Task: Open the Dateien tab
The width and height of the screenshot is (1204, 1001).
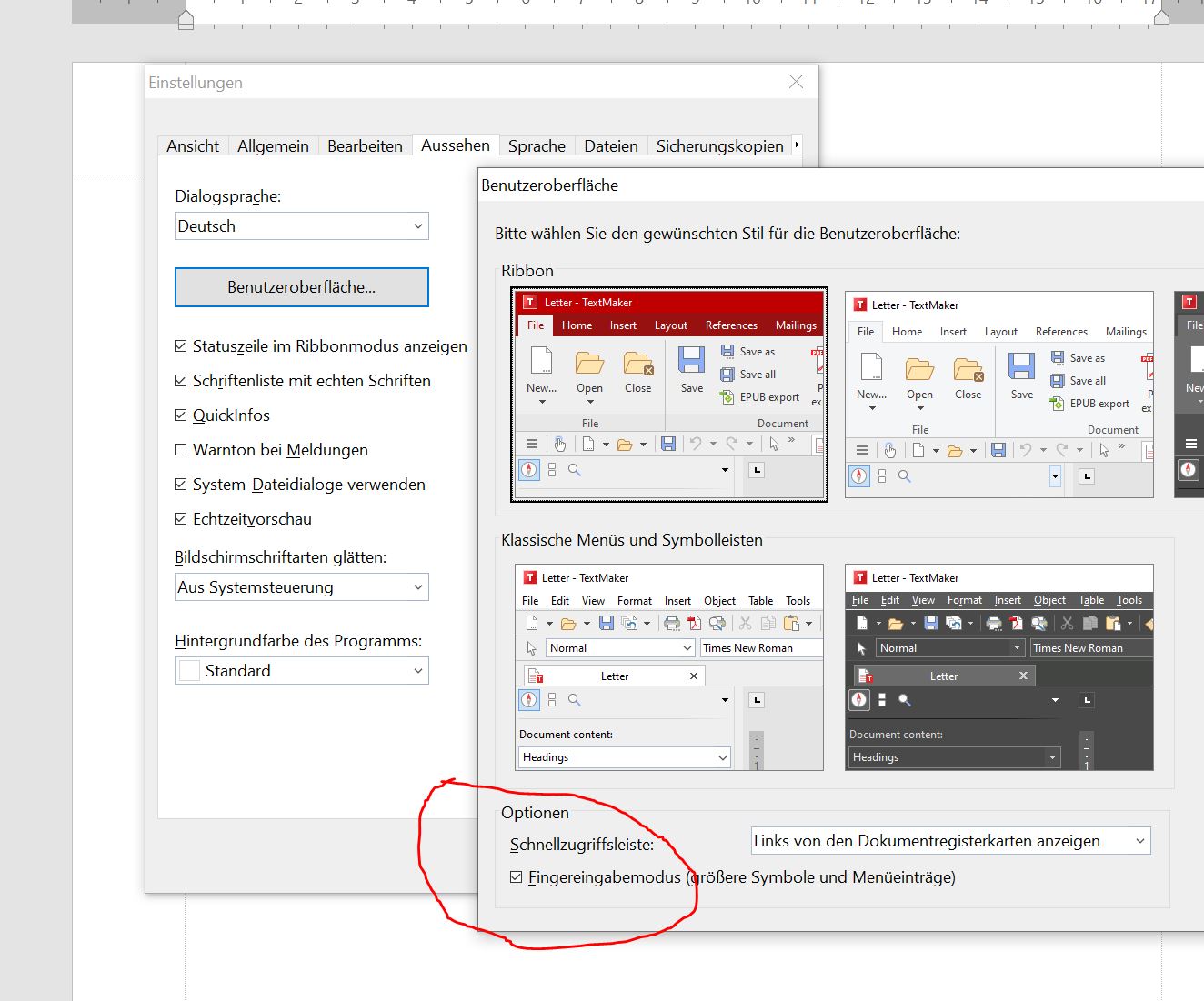Action: (x=611, y=146)
